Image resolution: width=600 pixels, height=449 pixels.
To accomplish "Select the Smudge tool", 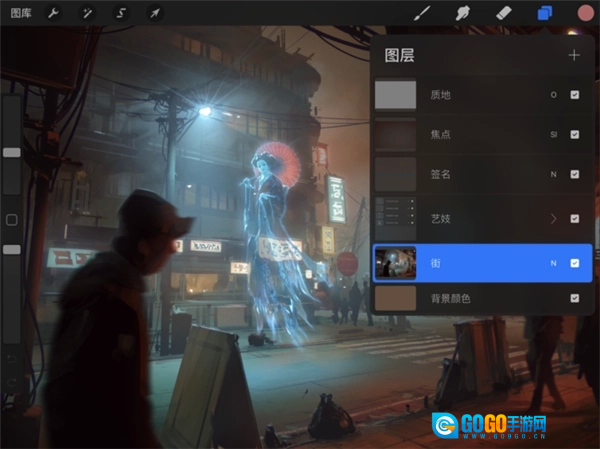I will [x=464, y=13].
